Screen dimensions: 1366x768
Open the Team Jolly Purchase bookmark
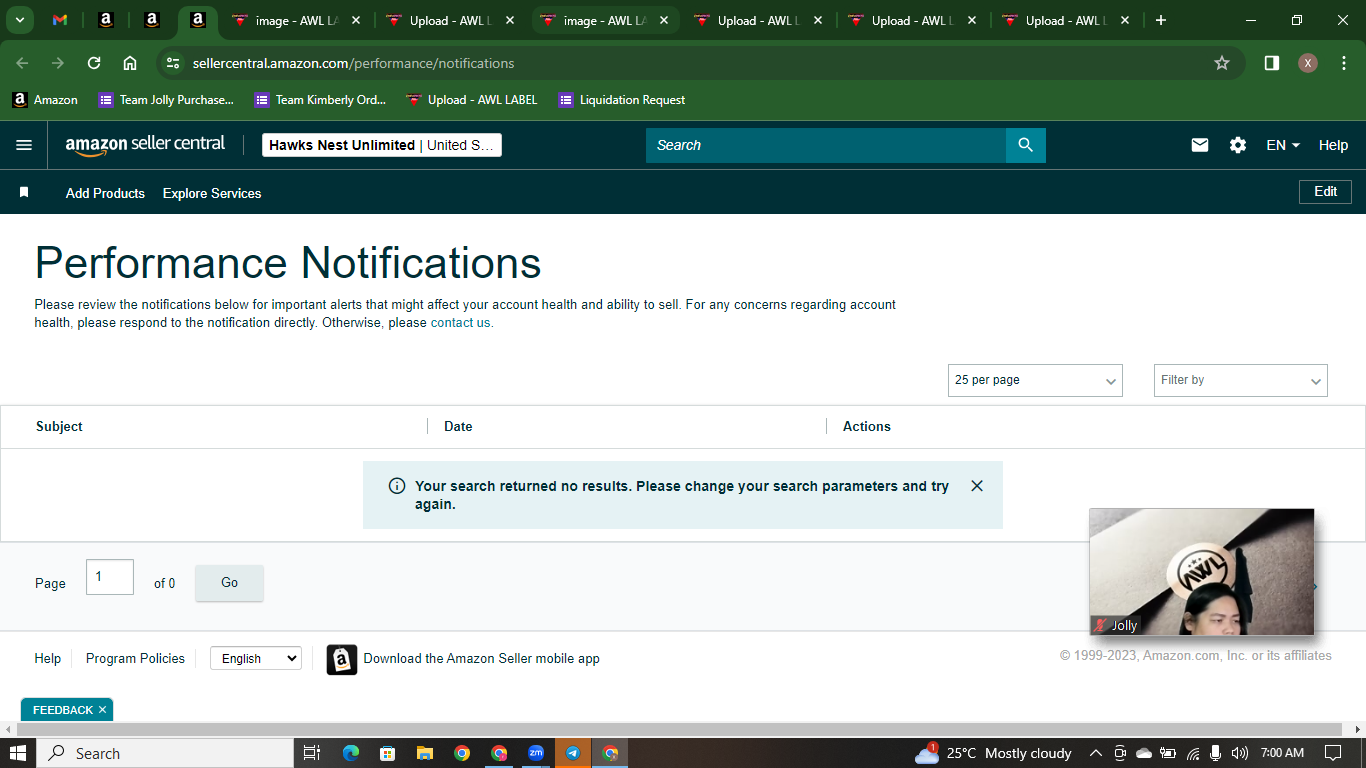pos(166,100)
